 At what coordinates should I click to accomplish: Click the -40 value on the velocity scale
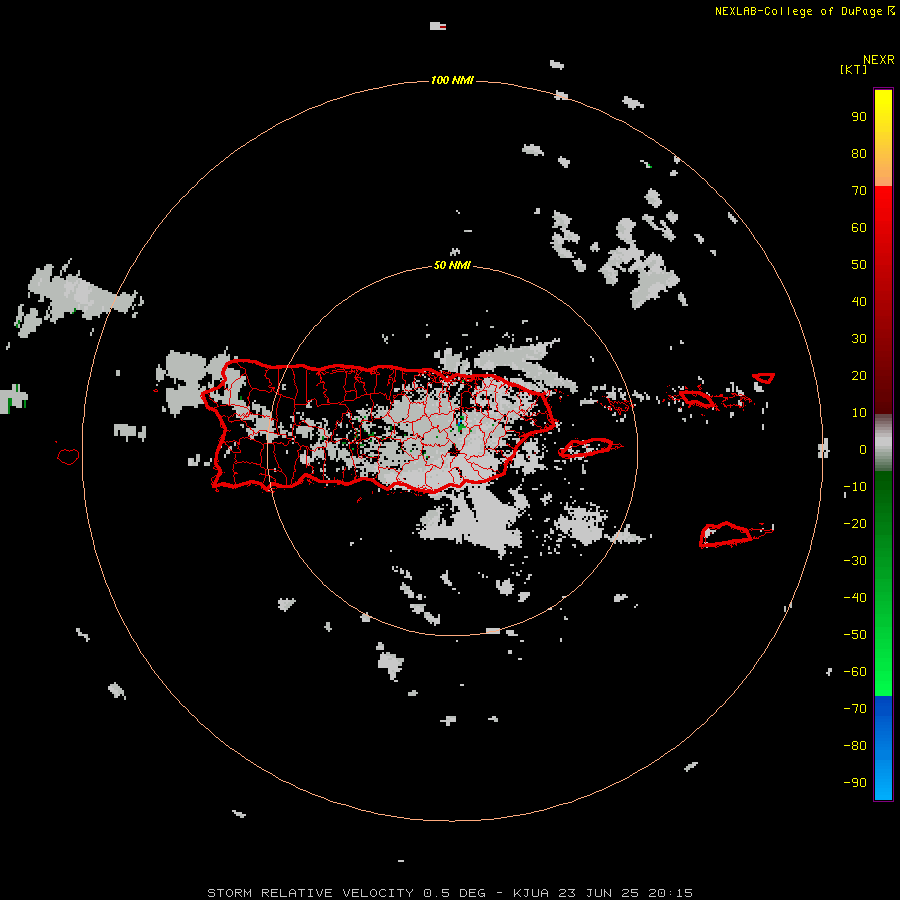(855, 598)
